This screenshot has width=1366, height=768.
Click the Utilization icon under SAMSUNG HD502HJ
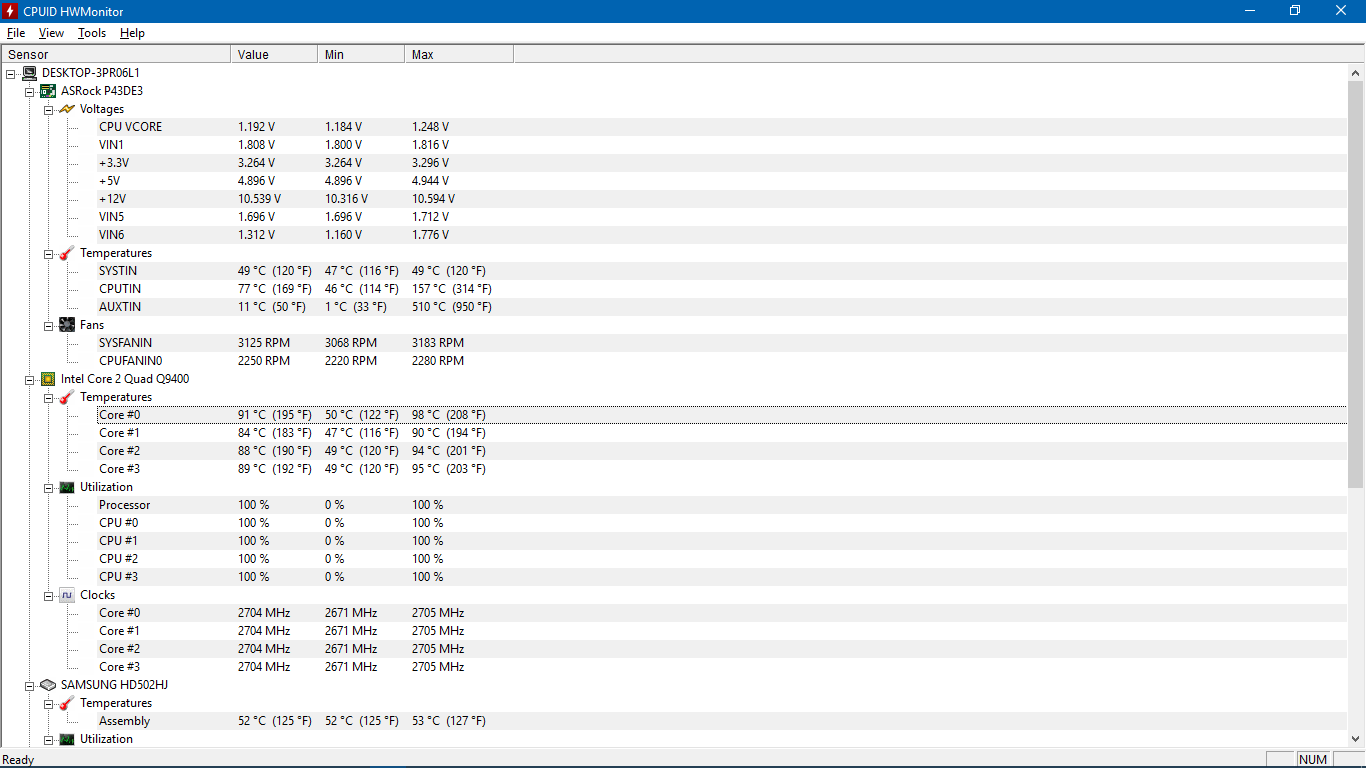(67, 739)
